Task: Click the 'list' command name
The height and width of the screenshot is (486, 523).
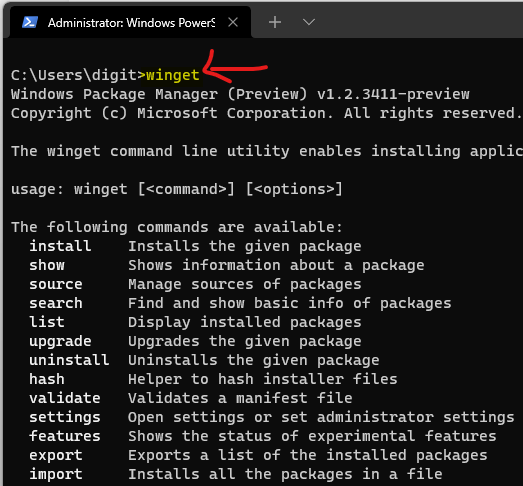Action: (x=47, y=322)
